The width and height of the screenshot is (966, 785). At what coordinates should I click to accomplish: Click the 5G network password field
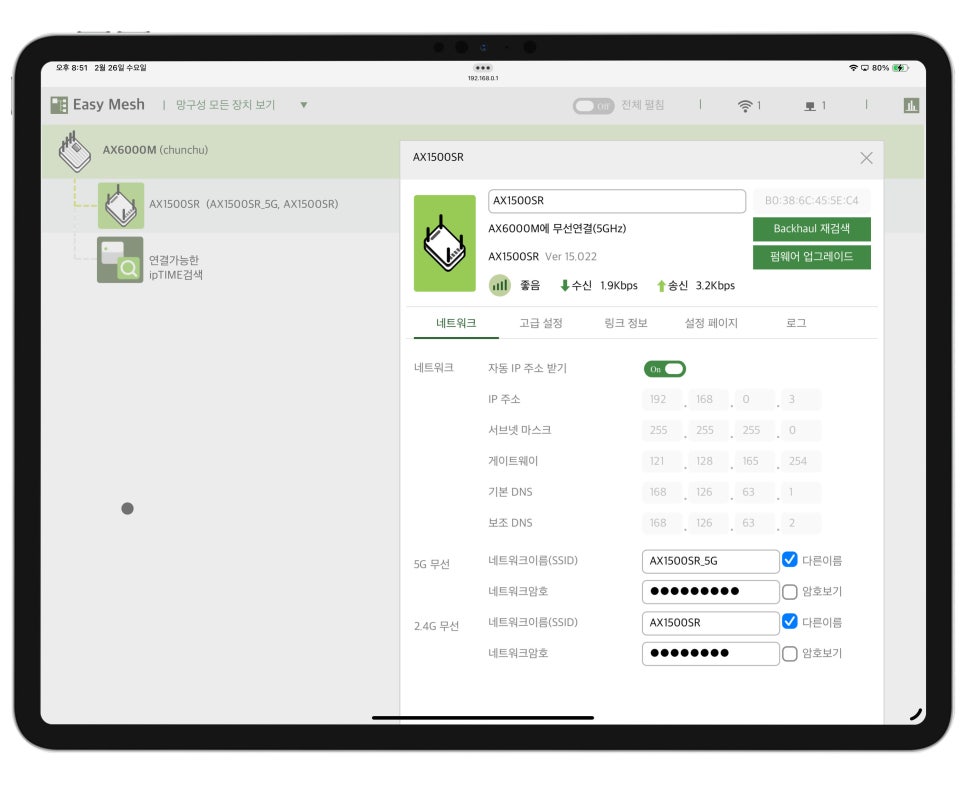point(710,592)
